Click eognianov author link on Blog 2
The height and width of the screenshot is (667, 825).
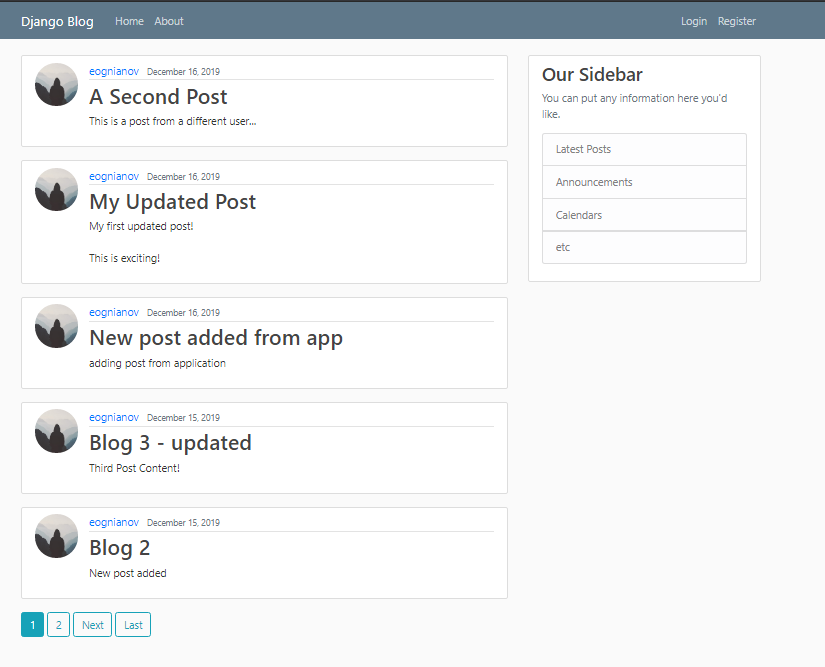click(x=114, y=522)
